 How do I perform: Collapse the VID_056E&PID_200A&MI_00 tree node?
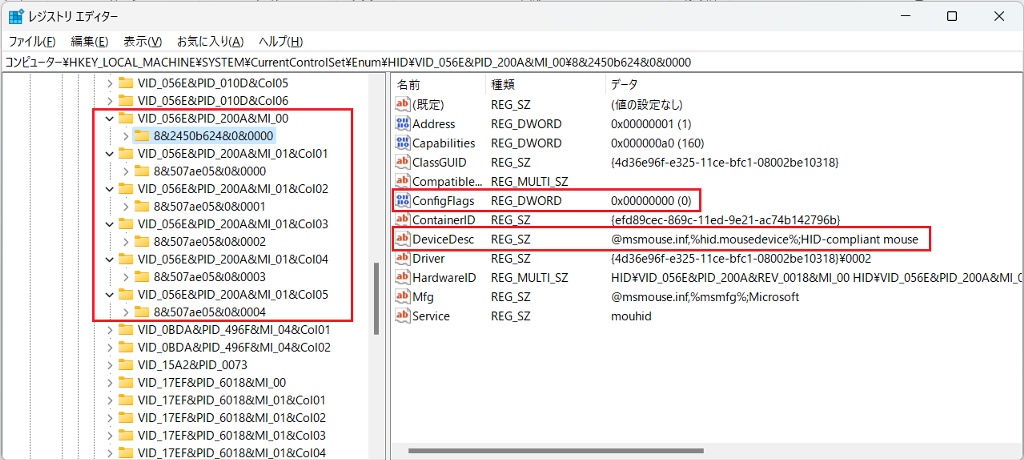[x=109, y=118]
